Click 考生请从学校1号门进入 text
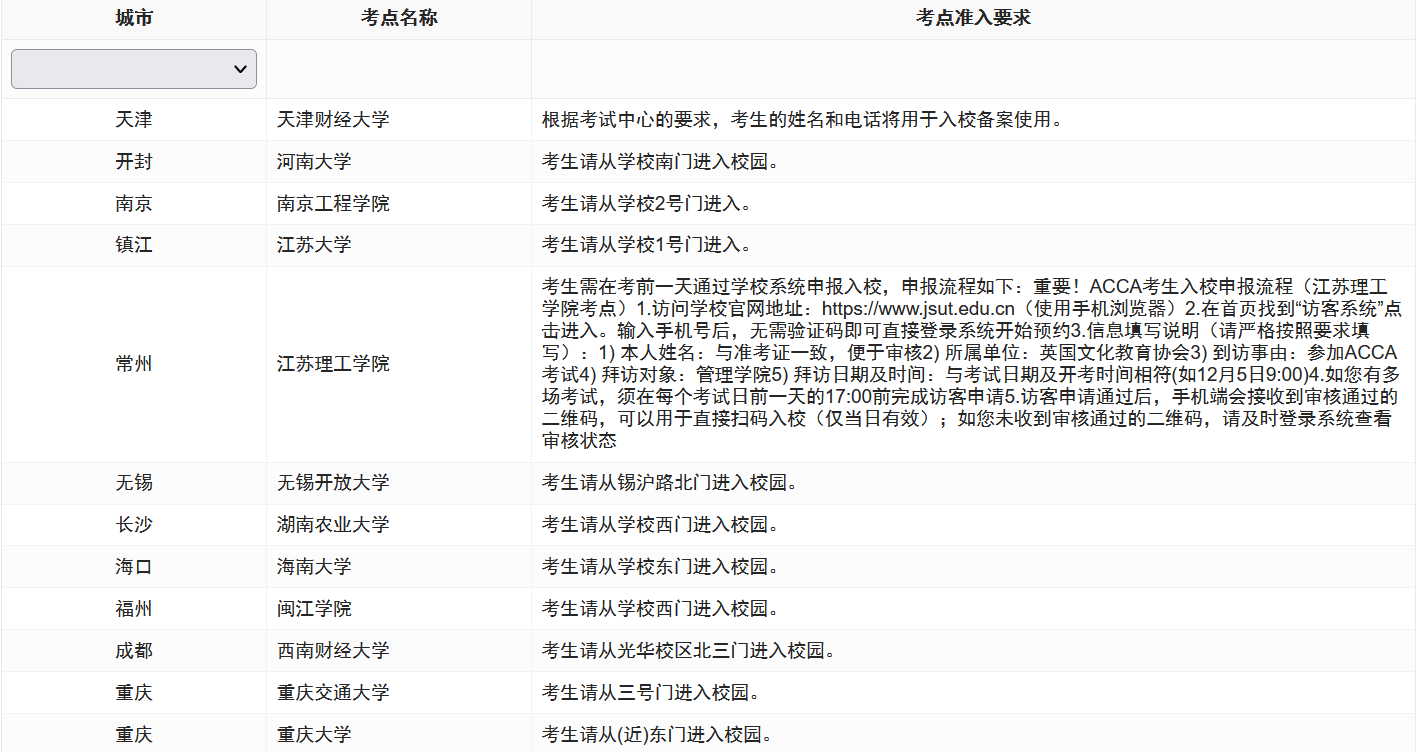Viewport: 1418px width, 752px height. [646, 246]
